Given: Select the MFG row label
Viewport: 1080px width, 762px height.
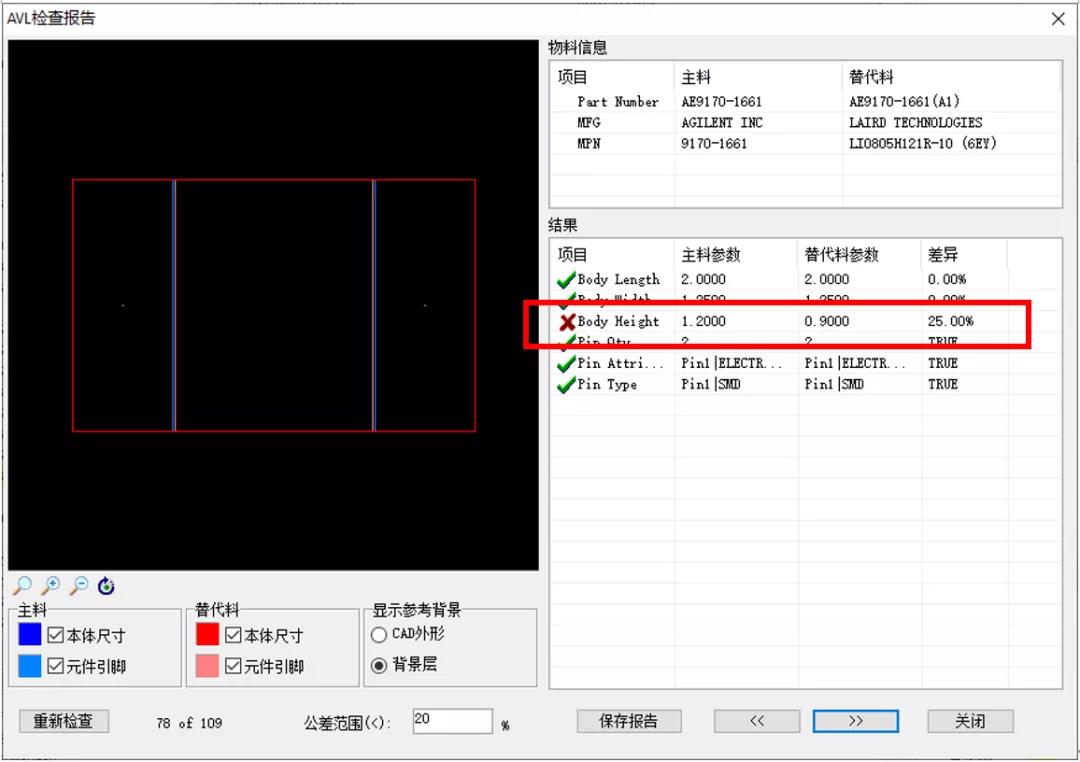Looking at the screenshot, I should pyautogui.click(x=589, y=123).
